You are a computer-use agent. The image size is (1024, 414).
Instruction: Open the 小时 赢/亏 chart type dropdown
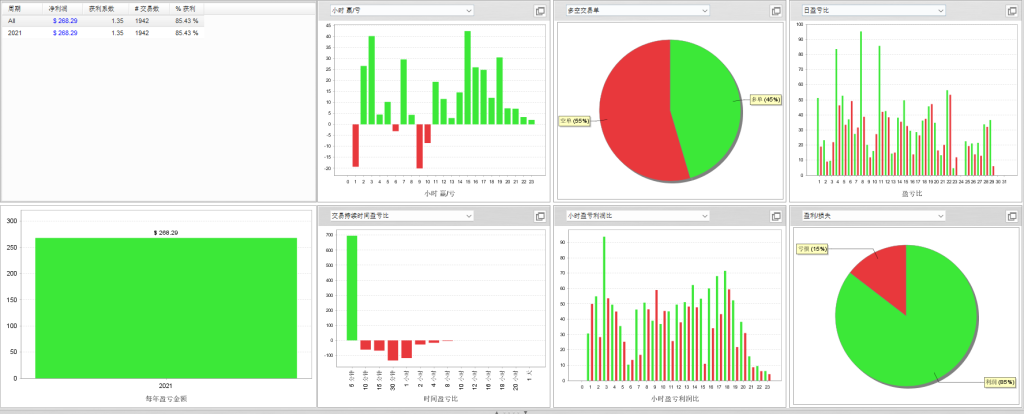(402, 10)
